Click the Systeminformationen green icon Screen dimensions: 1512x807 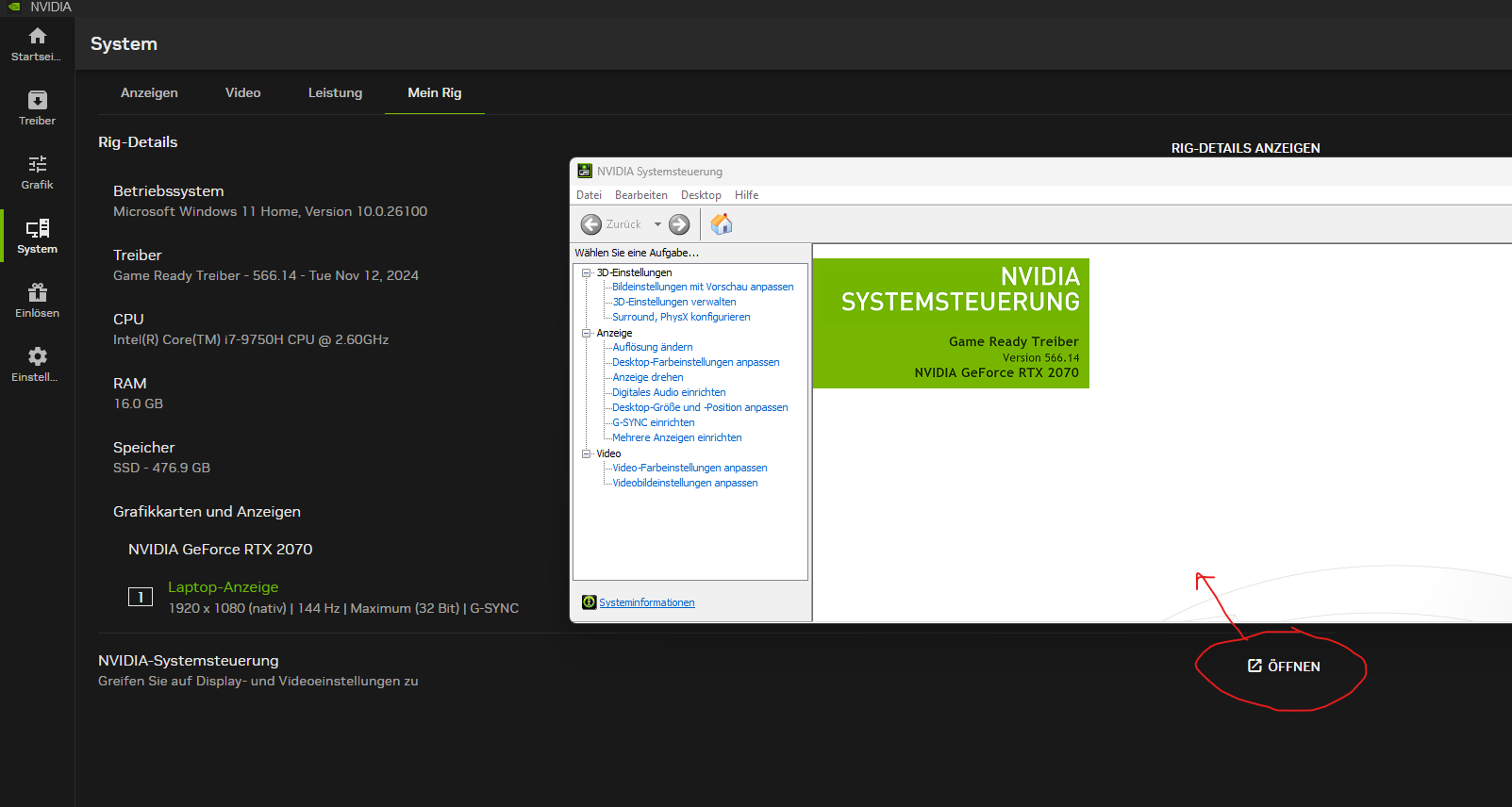coord(589,602)
